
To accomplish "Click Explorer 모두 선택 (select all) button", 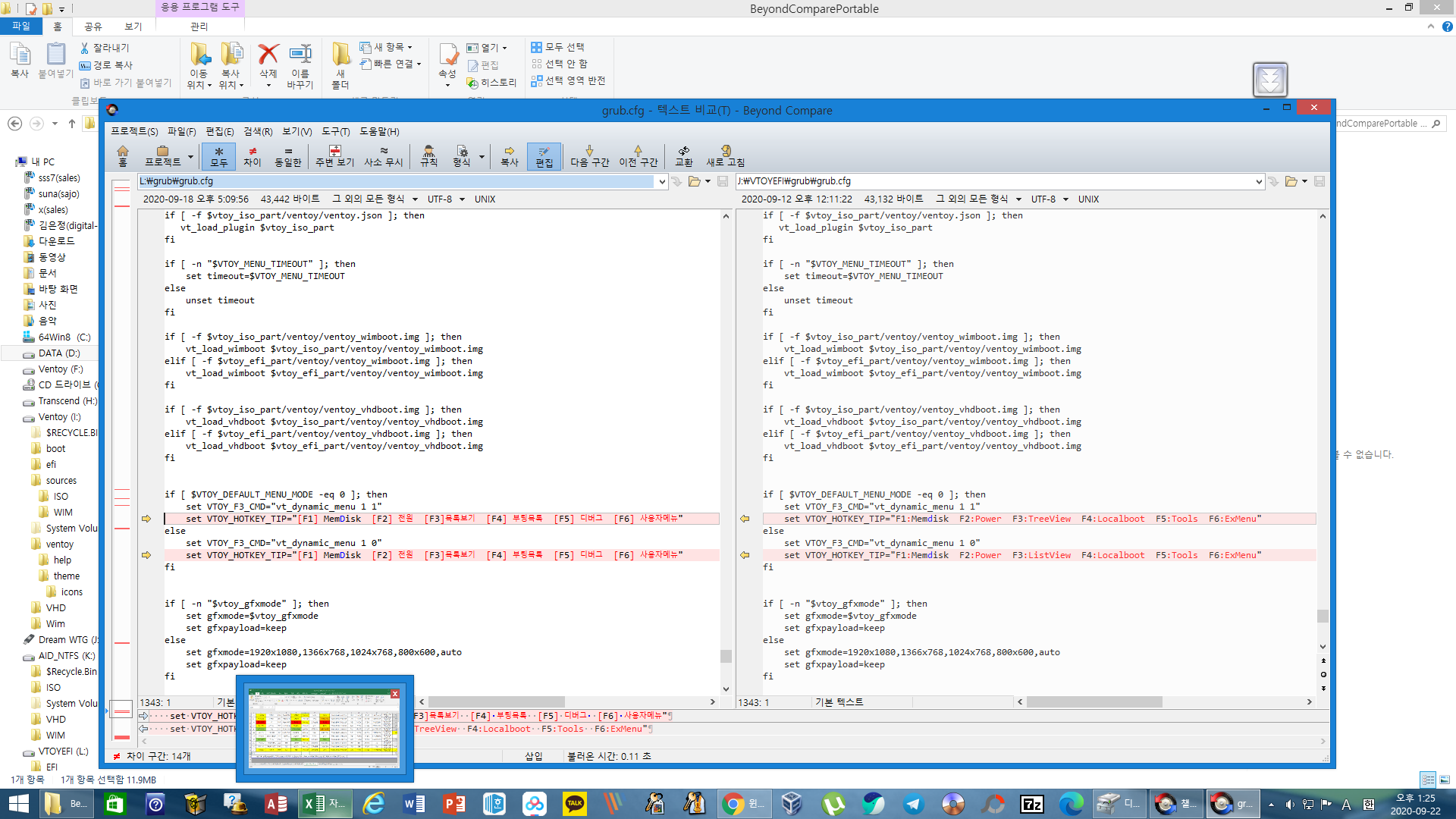I will pos(558,47).
